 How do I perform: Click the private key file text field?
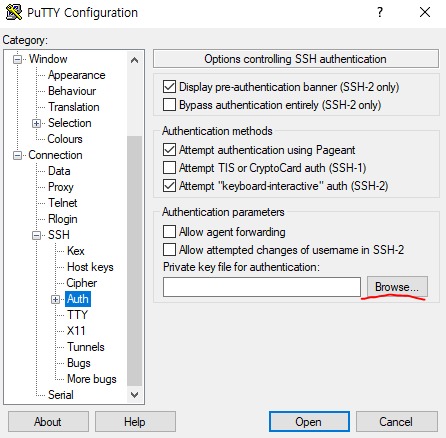tap(262, 287)
